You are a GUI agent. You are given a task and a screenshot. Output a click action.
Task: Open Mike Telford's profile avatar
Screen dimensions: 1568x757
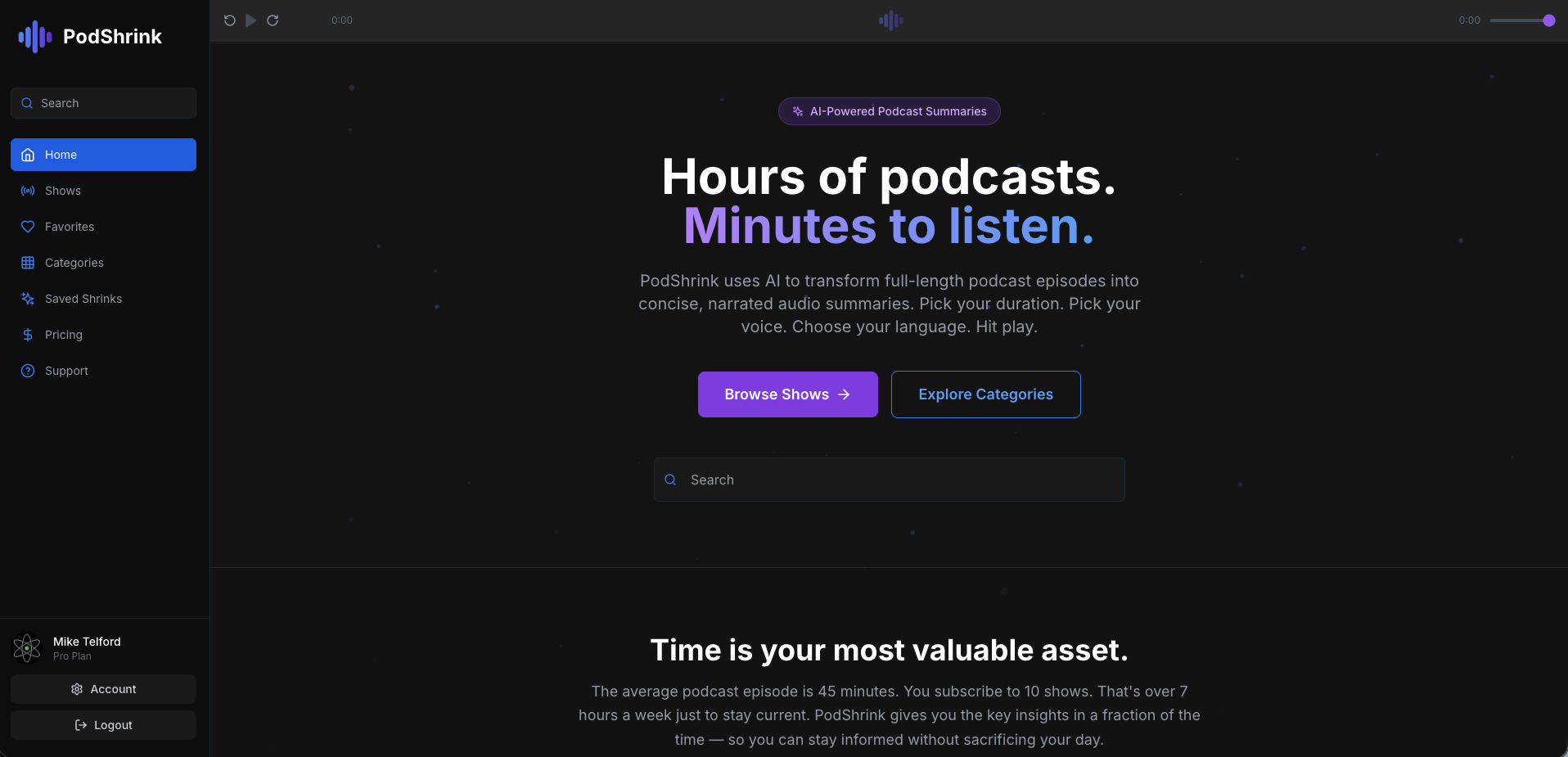[x=27, y=648]
